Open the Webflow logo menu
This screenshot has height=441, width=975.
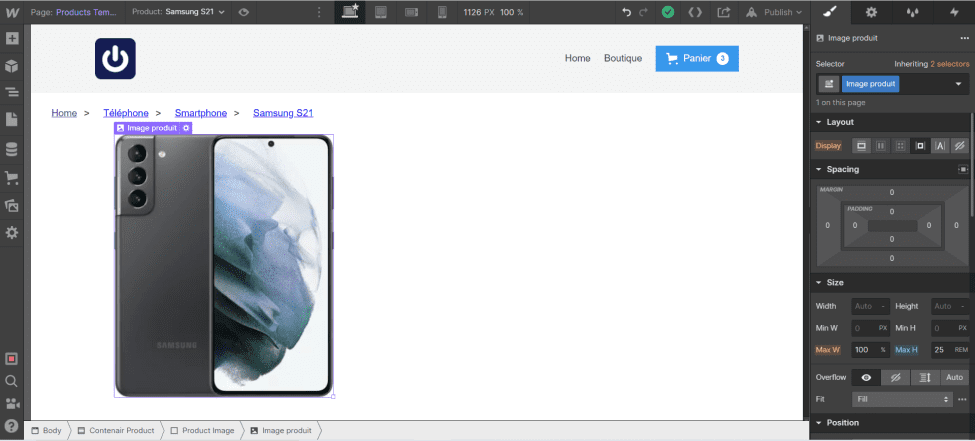pos(12,12)
